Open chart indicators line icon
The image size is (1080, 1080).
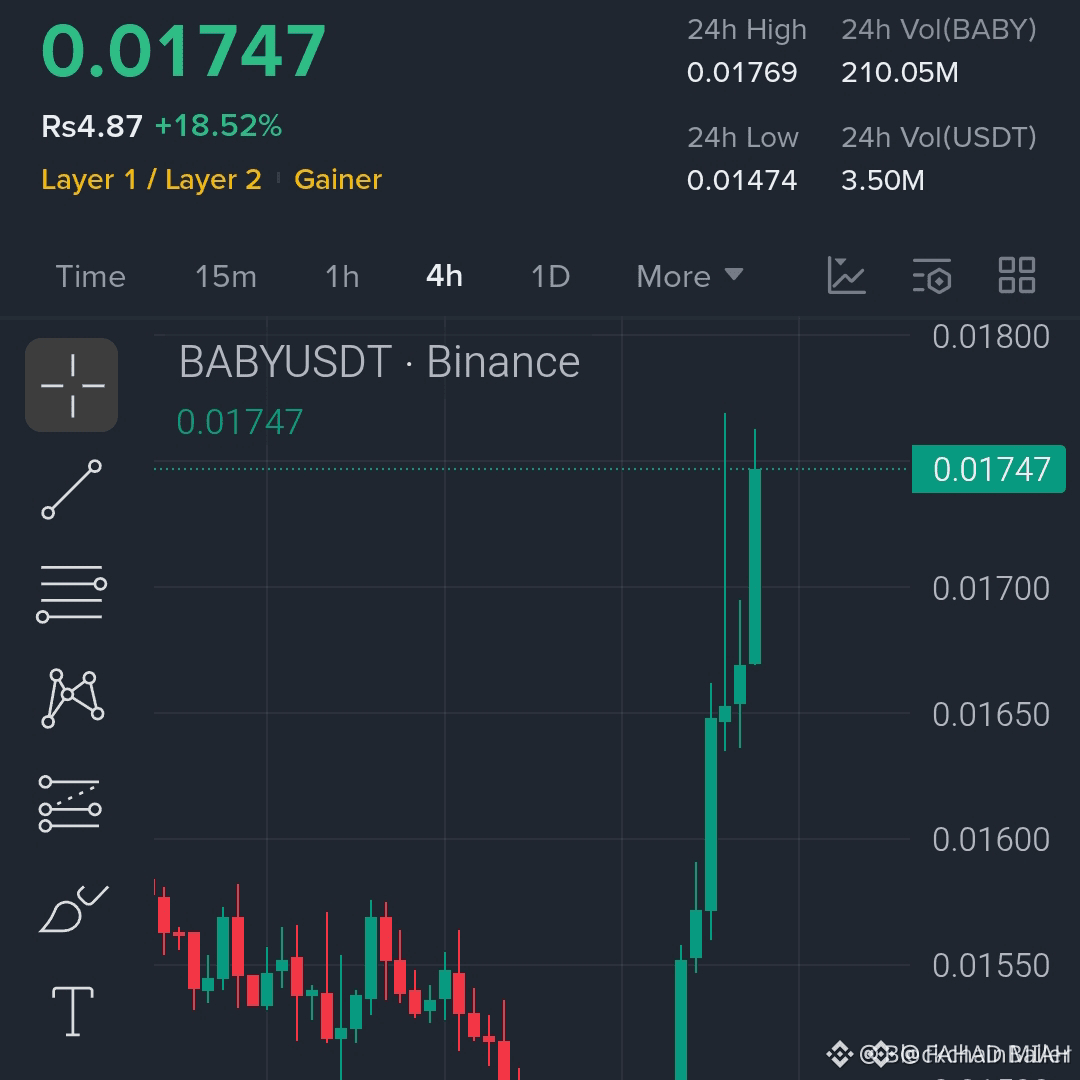[x=847, y=276]
